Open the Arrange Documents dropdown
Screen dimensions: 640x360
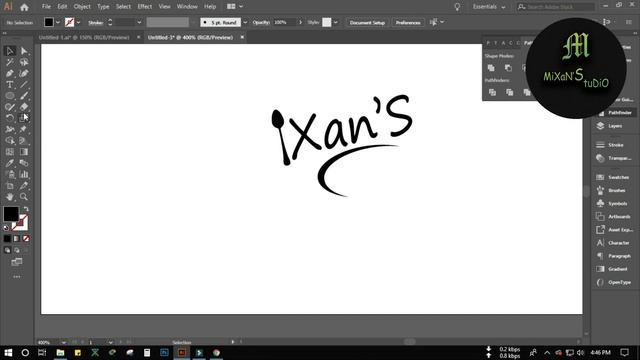click(235, 7)
